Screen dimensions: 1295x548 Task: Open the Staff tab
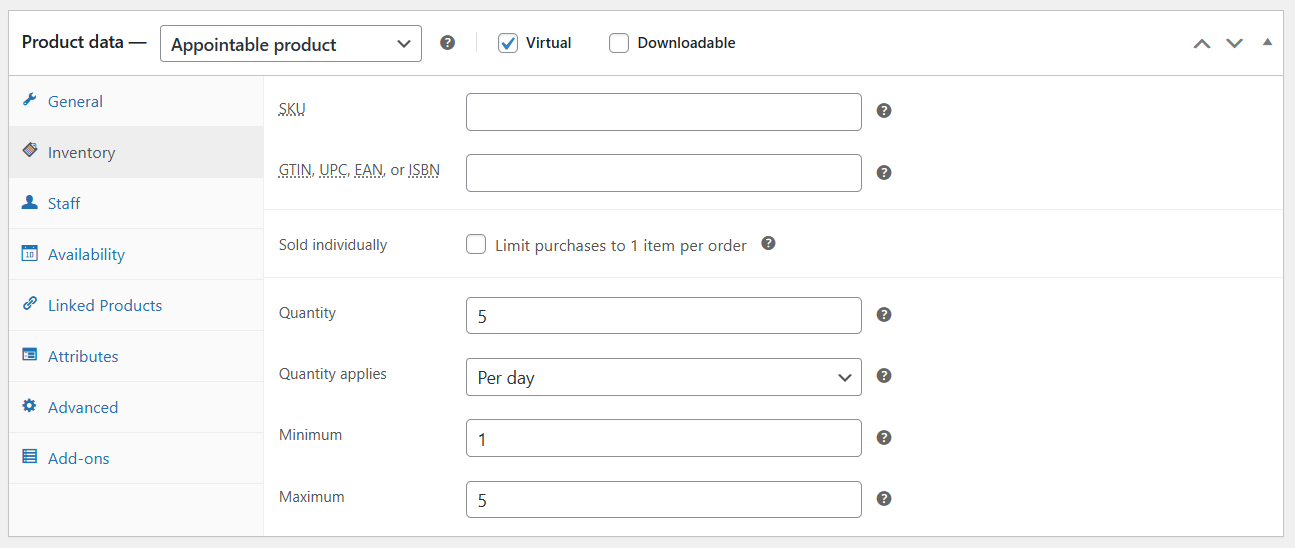tap(64, 203)
